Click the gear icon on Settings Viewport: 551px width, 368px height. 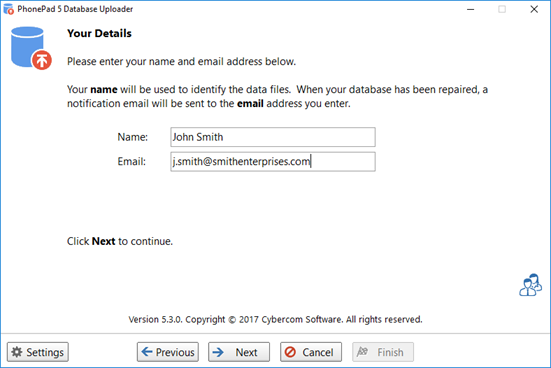click(17, 352)
